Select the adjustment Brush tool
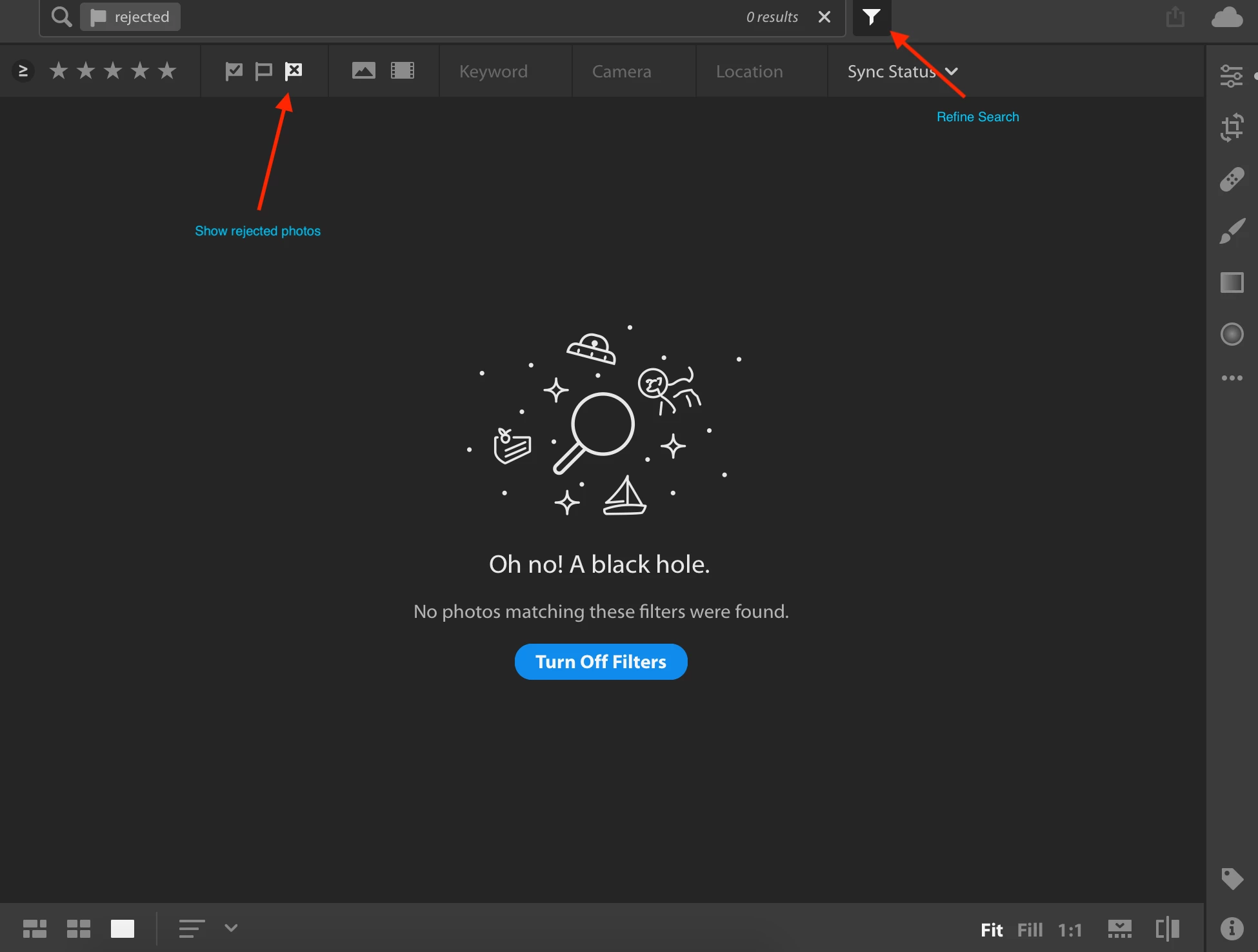The image size is (1258, 952). click(1231, 231)
